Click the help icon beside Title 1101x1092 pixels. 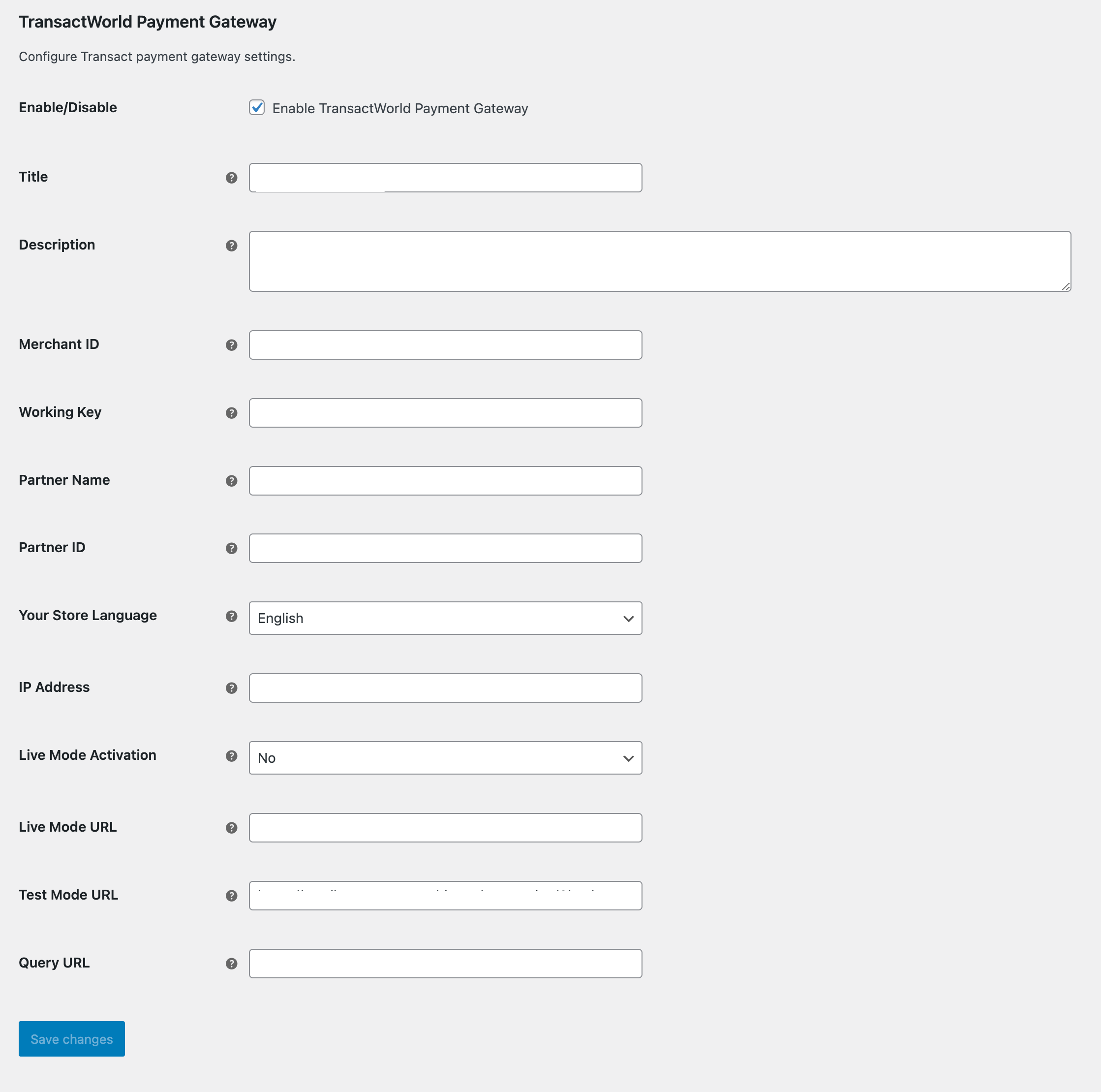231,178
